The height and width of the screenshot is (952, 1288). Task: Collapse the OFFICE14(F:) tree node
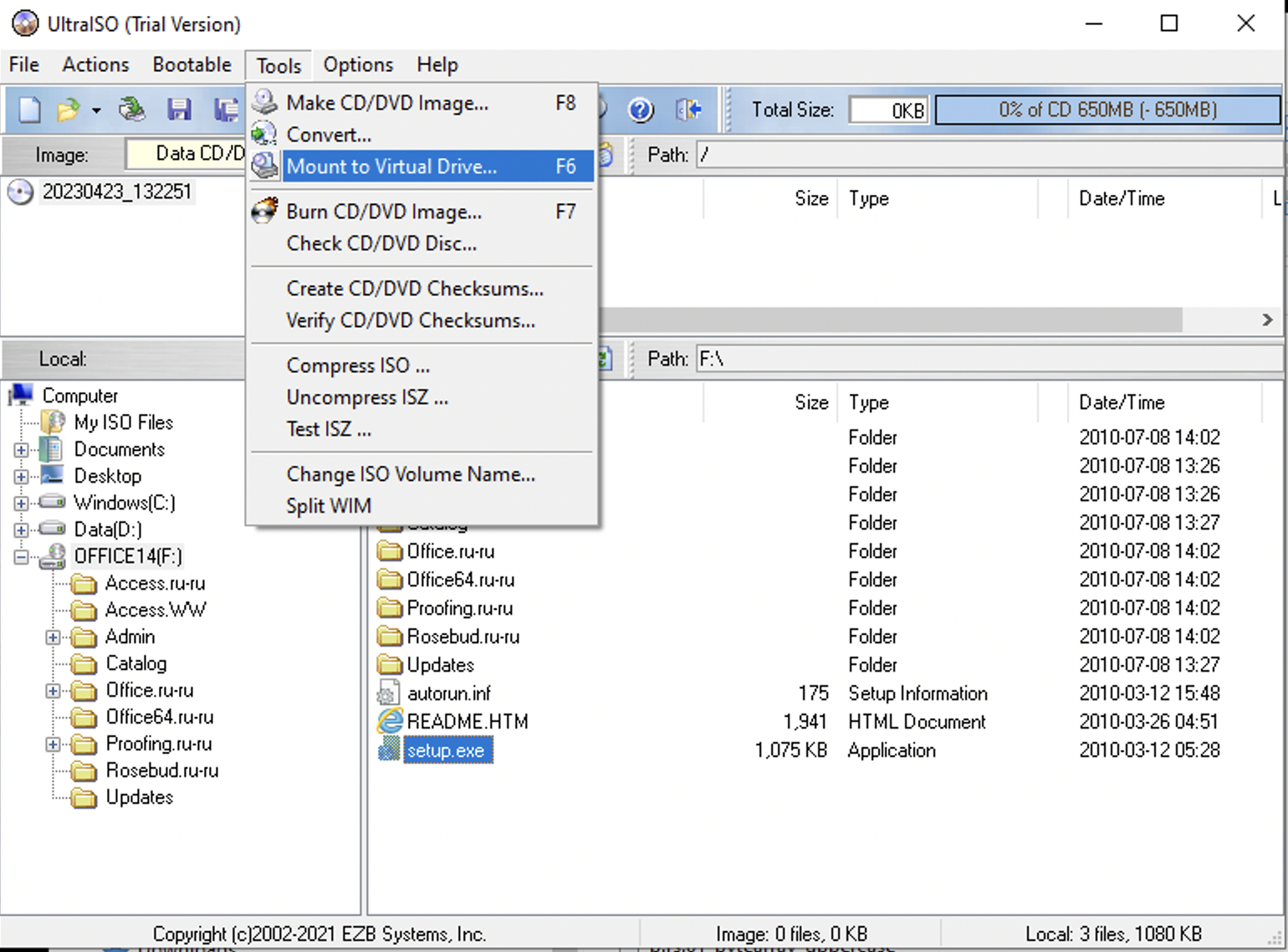click(x=22, y=556)
